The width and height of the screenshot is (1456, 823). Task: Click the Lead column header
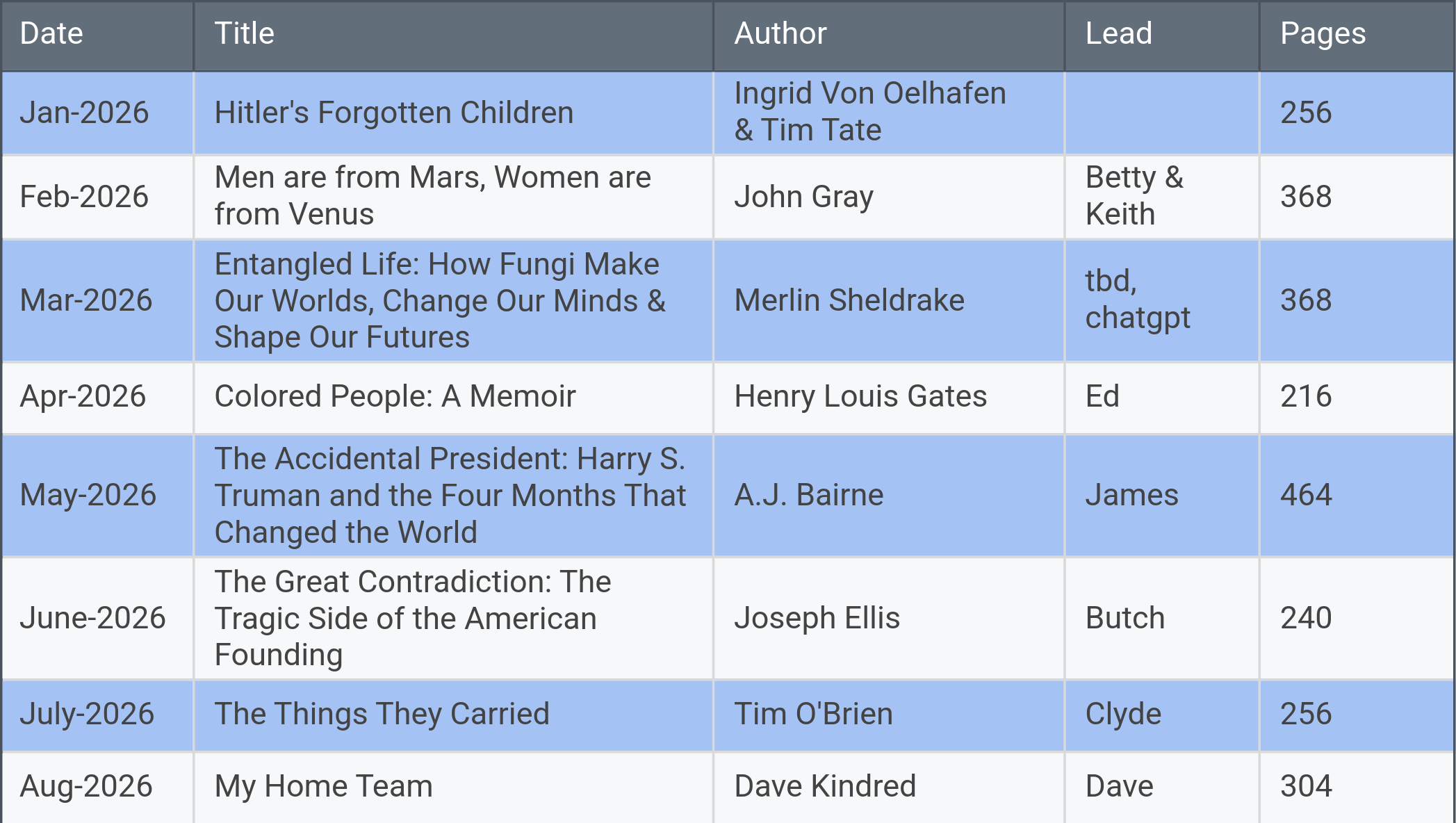[x=1118, y=33]
